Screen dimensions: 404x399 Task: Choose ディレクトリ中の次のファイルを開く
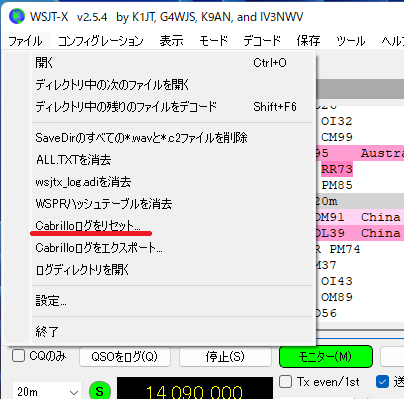[x=172, y=85]
